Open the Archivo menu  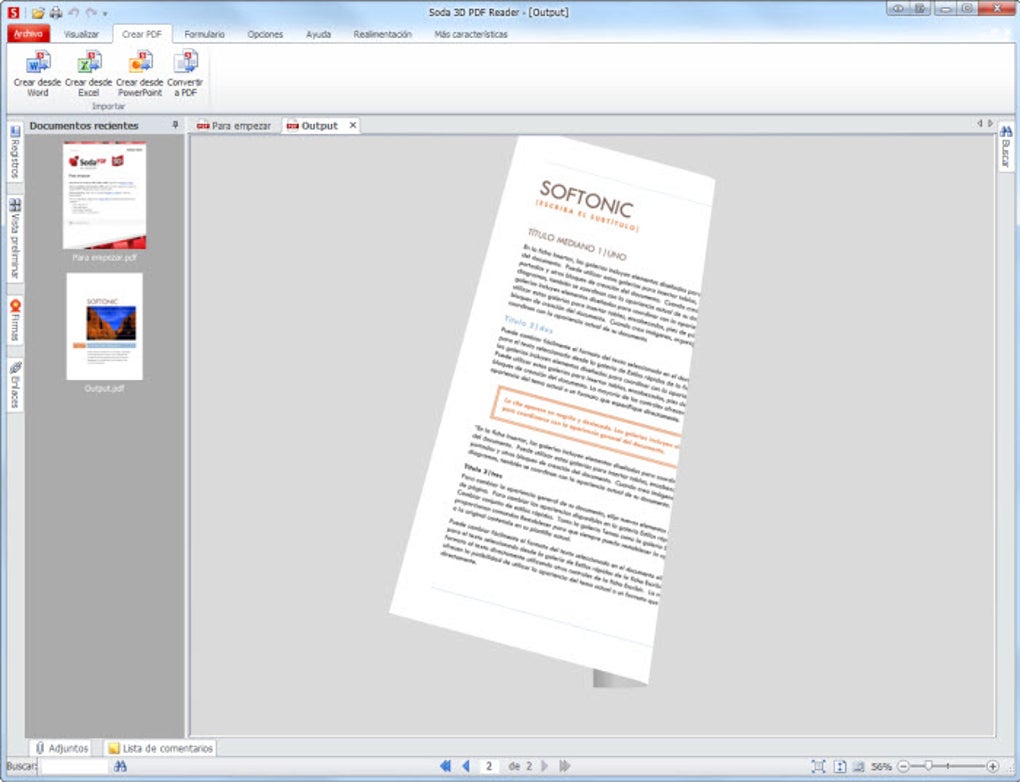point(28,34)
